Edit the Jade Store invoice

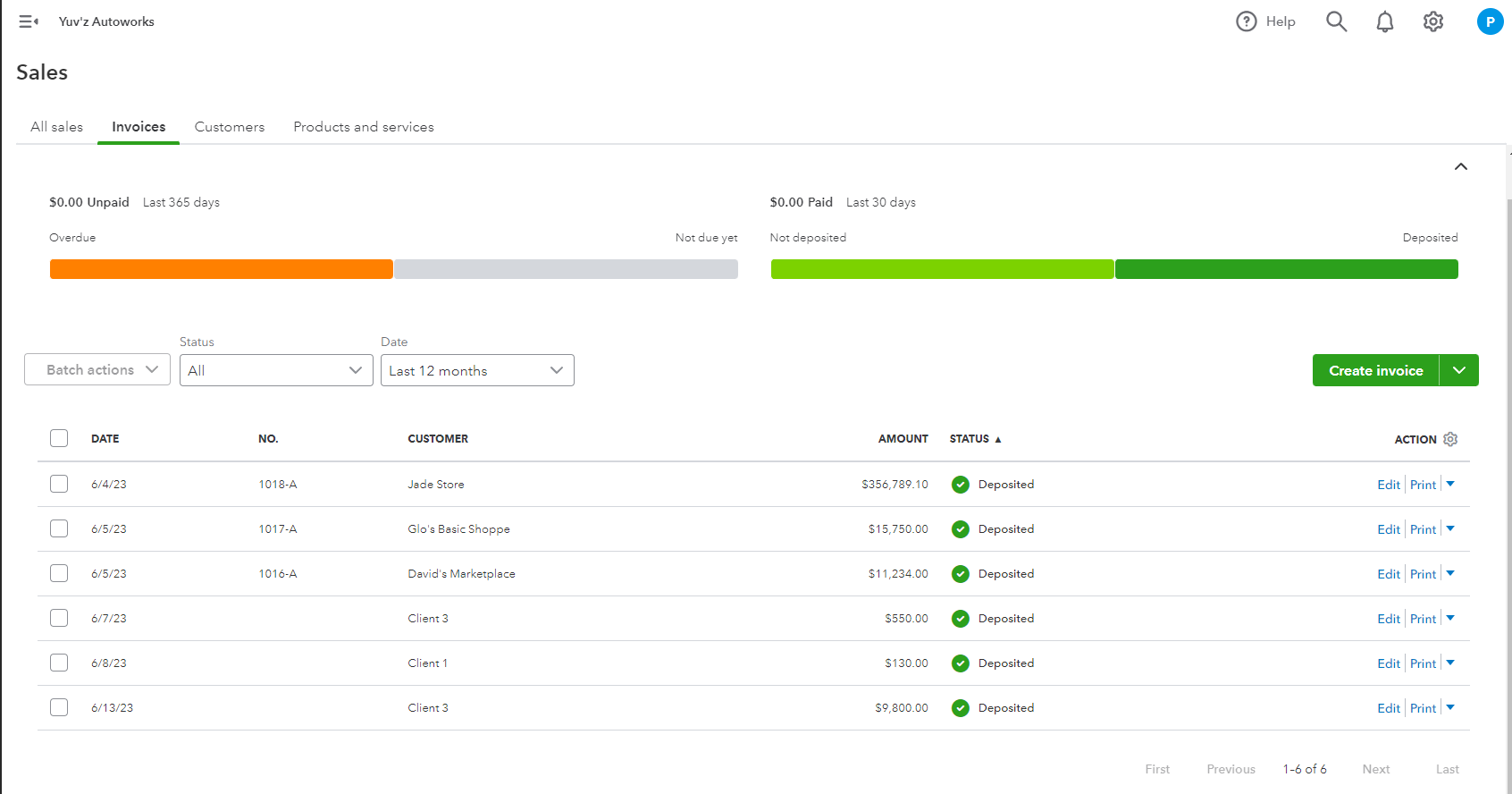click(1389, 485)
